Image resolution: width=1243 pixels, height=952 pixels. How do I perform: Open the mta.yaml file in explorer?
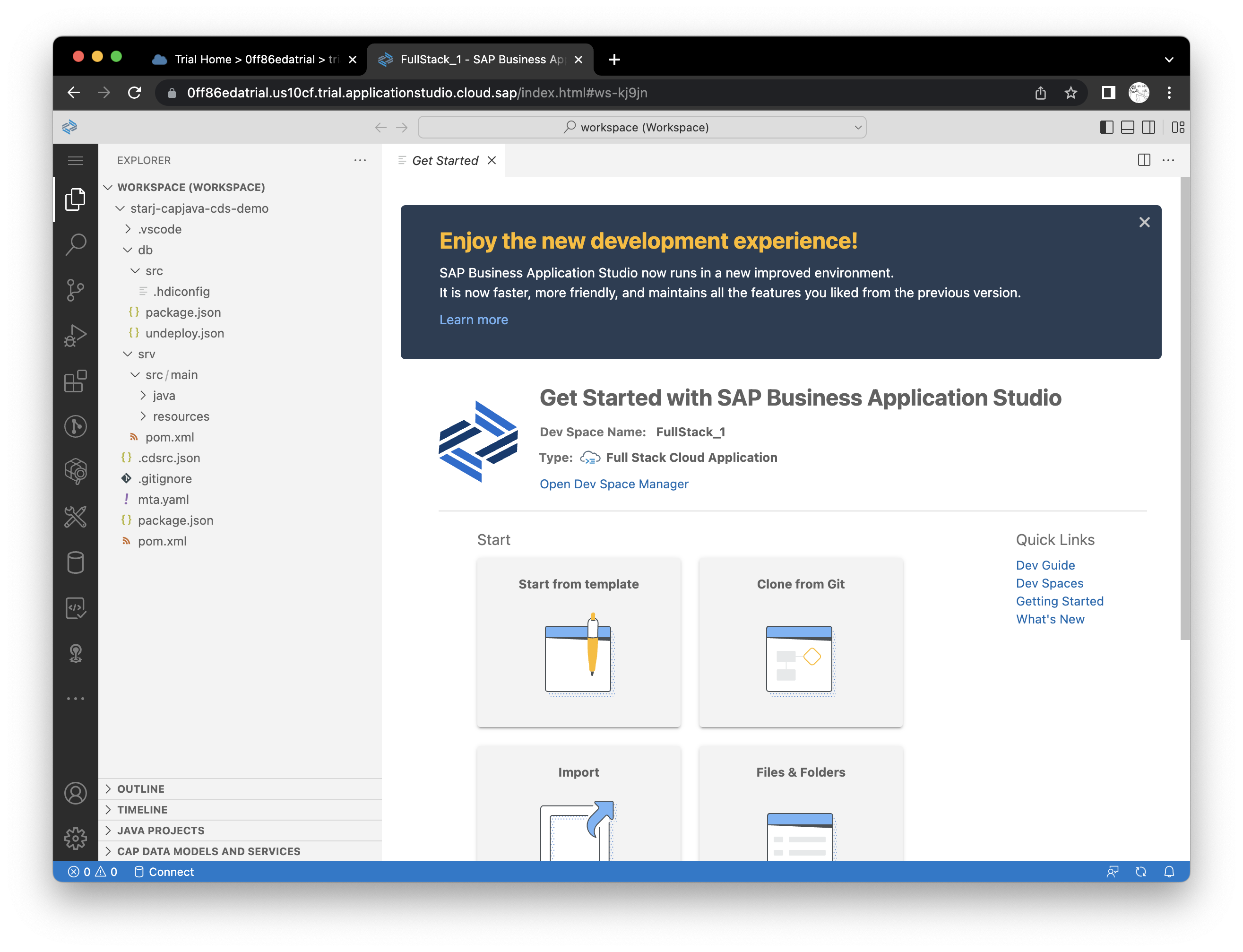[163, 499]
